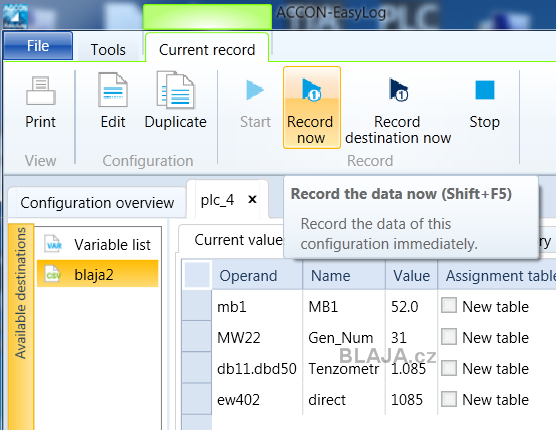Select the row header of ew402
Image resolution: width=556 pixels, height=430 pixels.
(x=197, y=399)
